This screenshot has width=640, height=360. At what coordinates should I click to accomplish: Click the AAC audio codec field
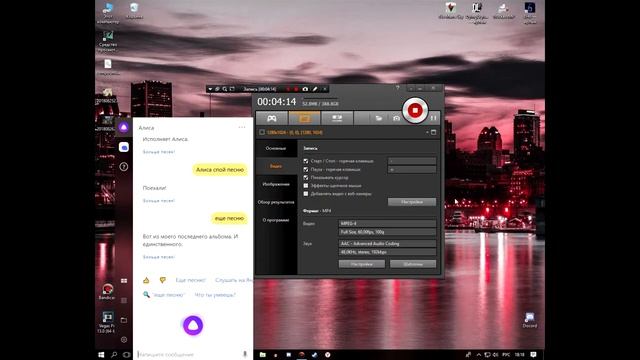coord(387,244)
